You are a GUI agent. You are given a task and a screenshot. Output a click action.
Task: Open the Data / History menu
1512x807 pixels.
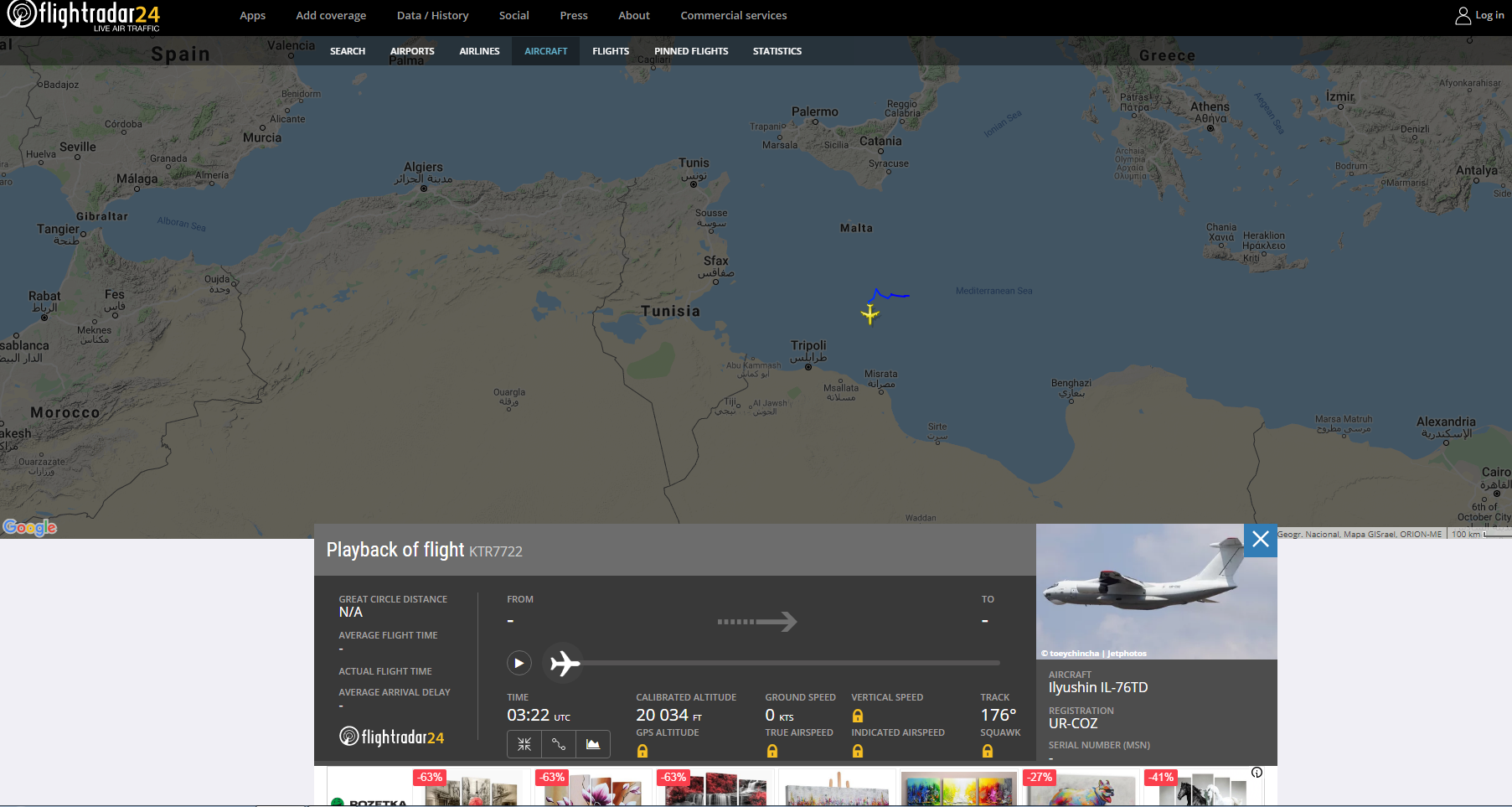click(432, 16)
